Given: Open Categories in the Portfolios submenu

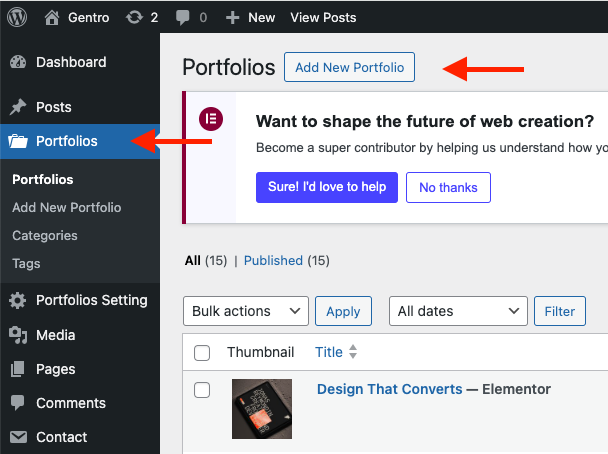Looking at the screenshot, I should (45, 236).
